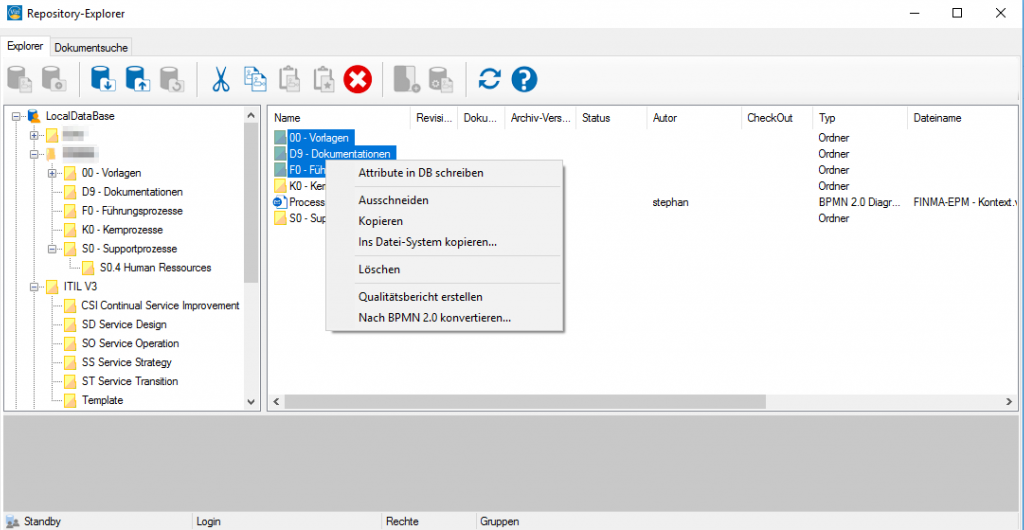Click the 00 - Vorlagen row in list

click(321, 138)
